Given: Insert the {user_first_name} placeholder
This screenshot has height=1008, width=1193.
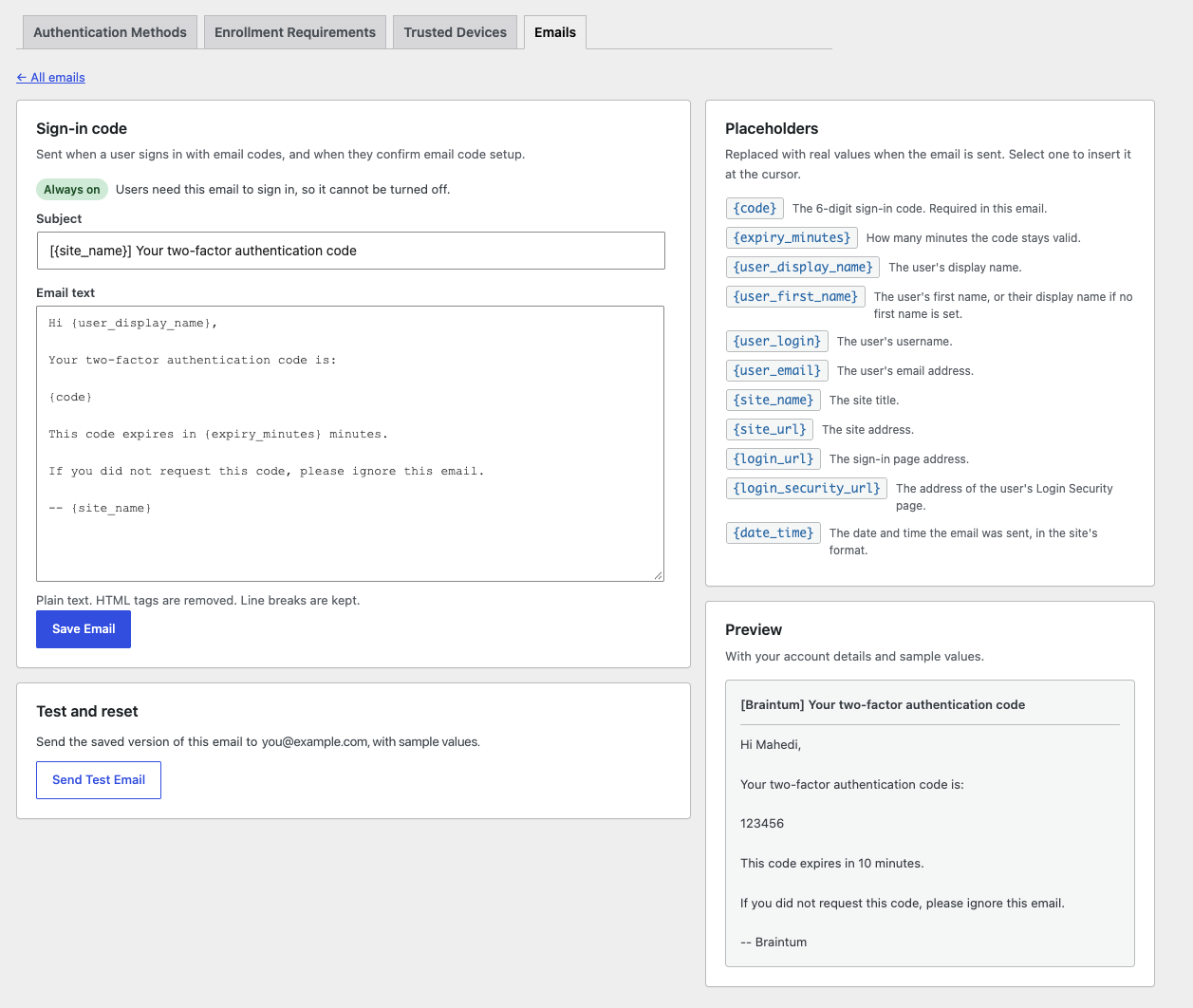Looking at the screenshot, I should point(795,296).
